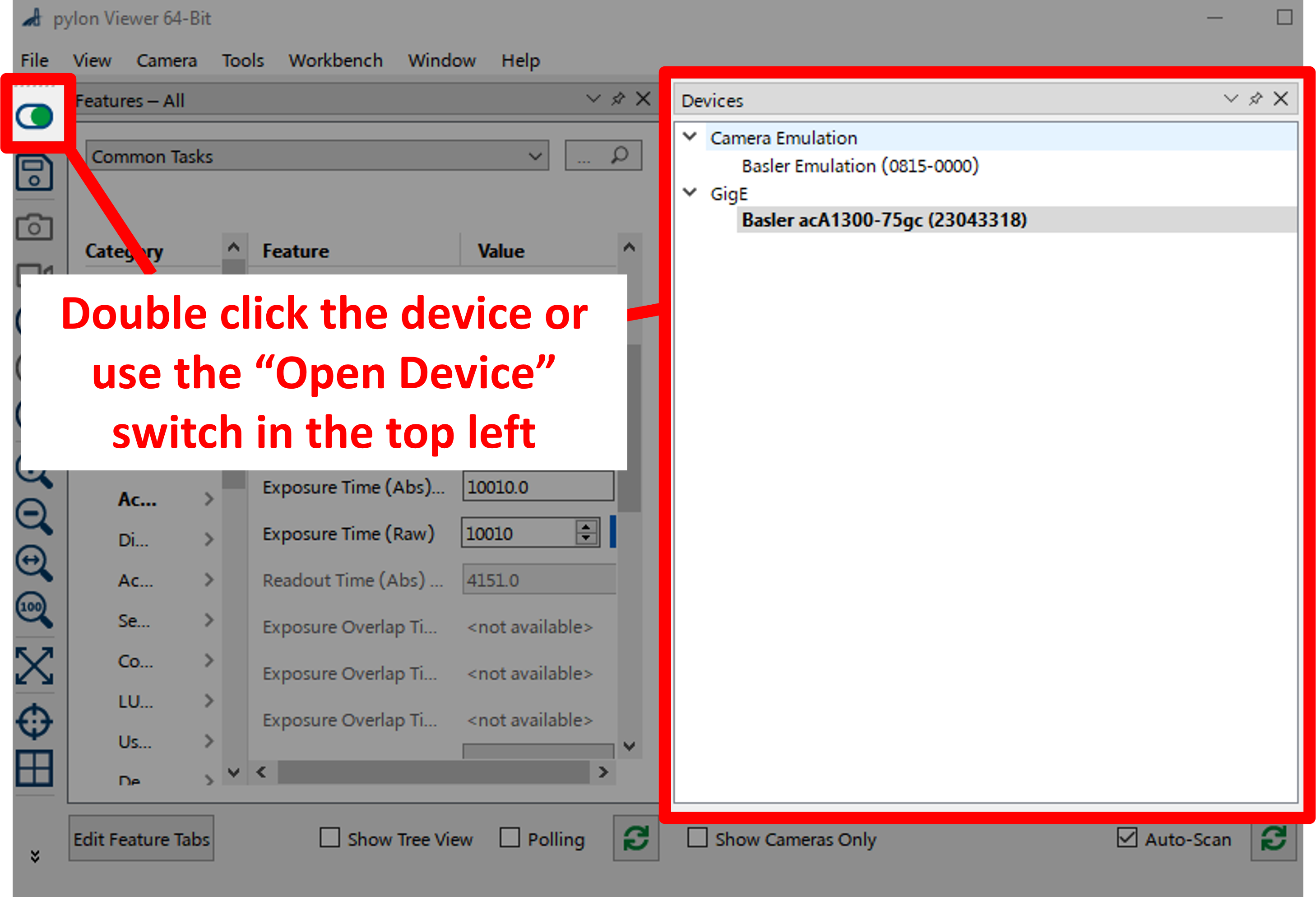
Task: Click the single shot camera icon
Action: 35,227
